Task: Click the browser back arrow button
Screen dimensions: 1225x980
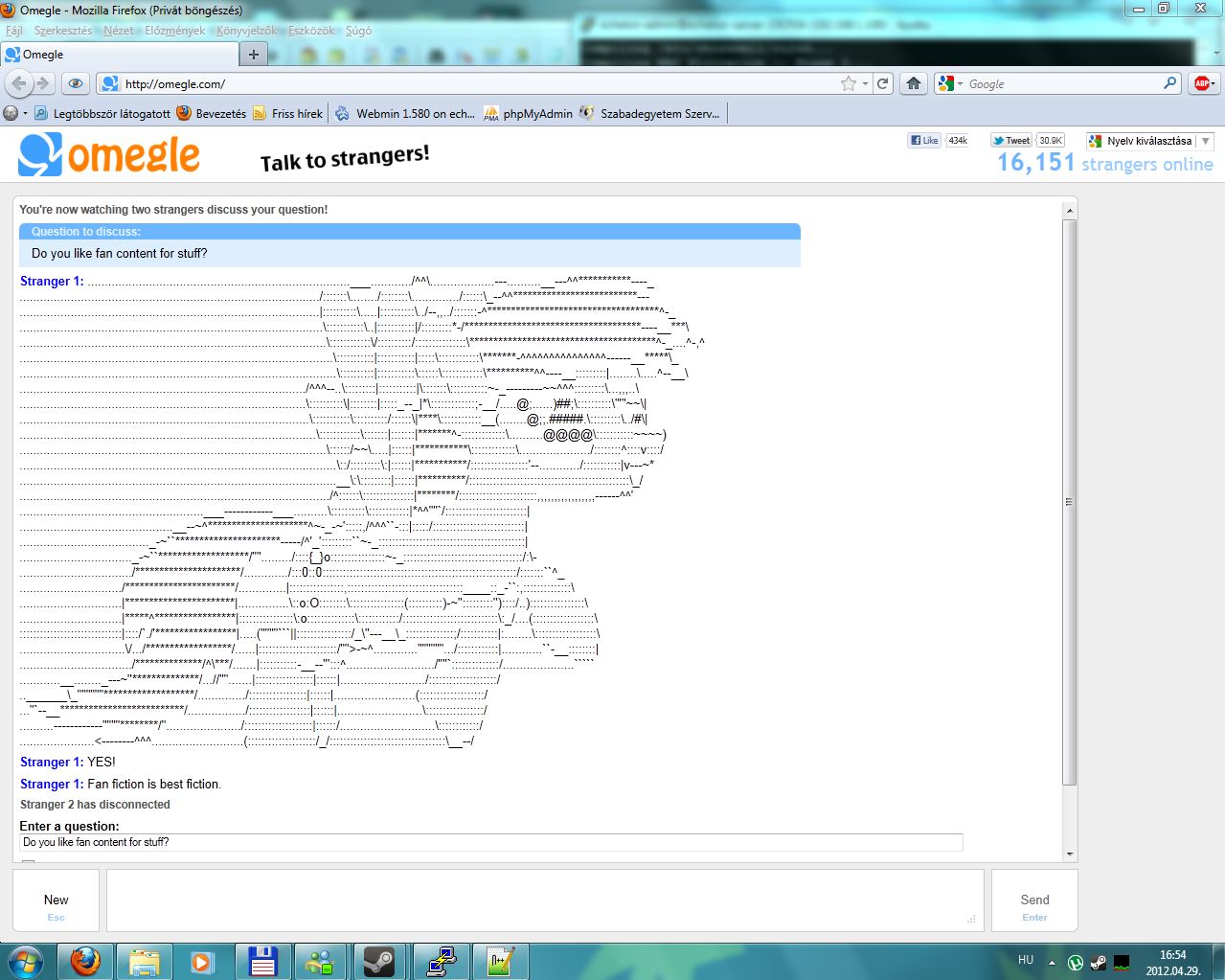Action: coord(19,83)
